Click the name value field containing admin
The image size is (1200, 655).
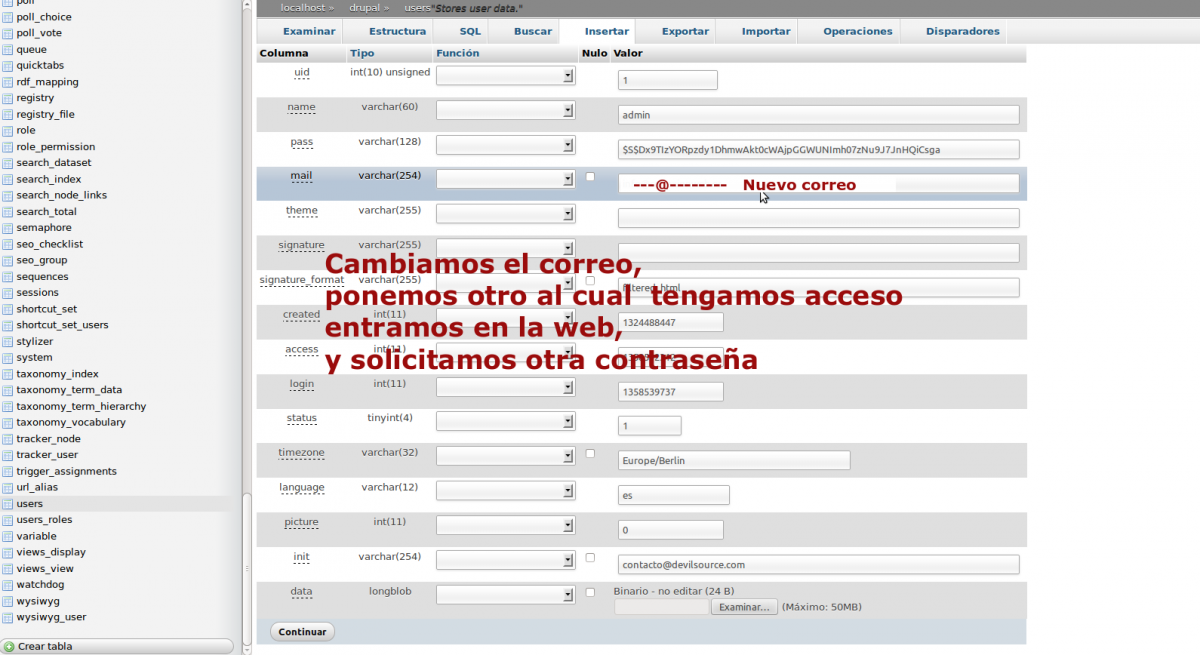coord(818,115)
